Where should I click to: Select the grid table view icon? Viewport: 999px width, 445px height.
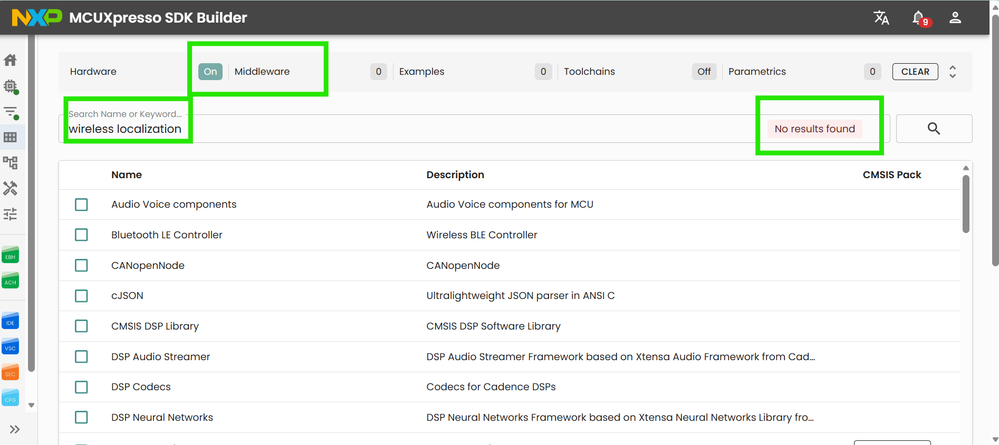click(10, 137)
